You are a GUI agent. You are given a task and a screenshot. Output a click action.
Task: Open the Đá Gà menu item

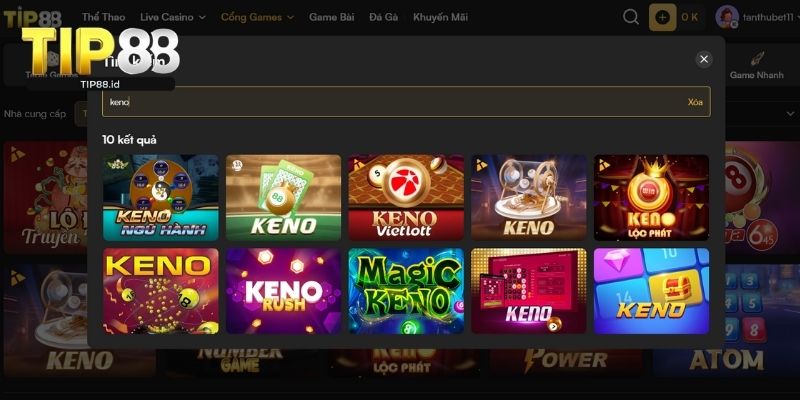[384, 17]
